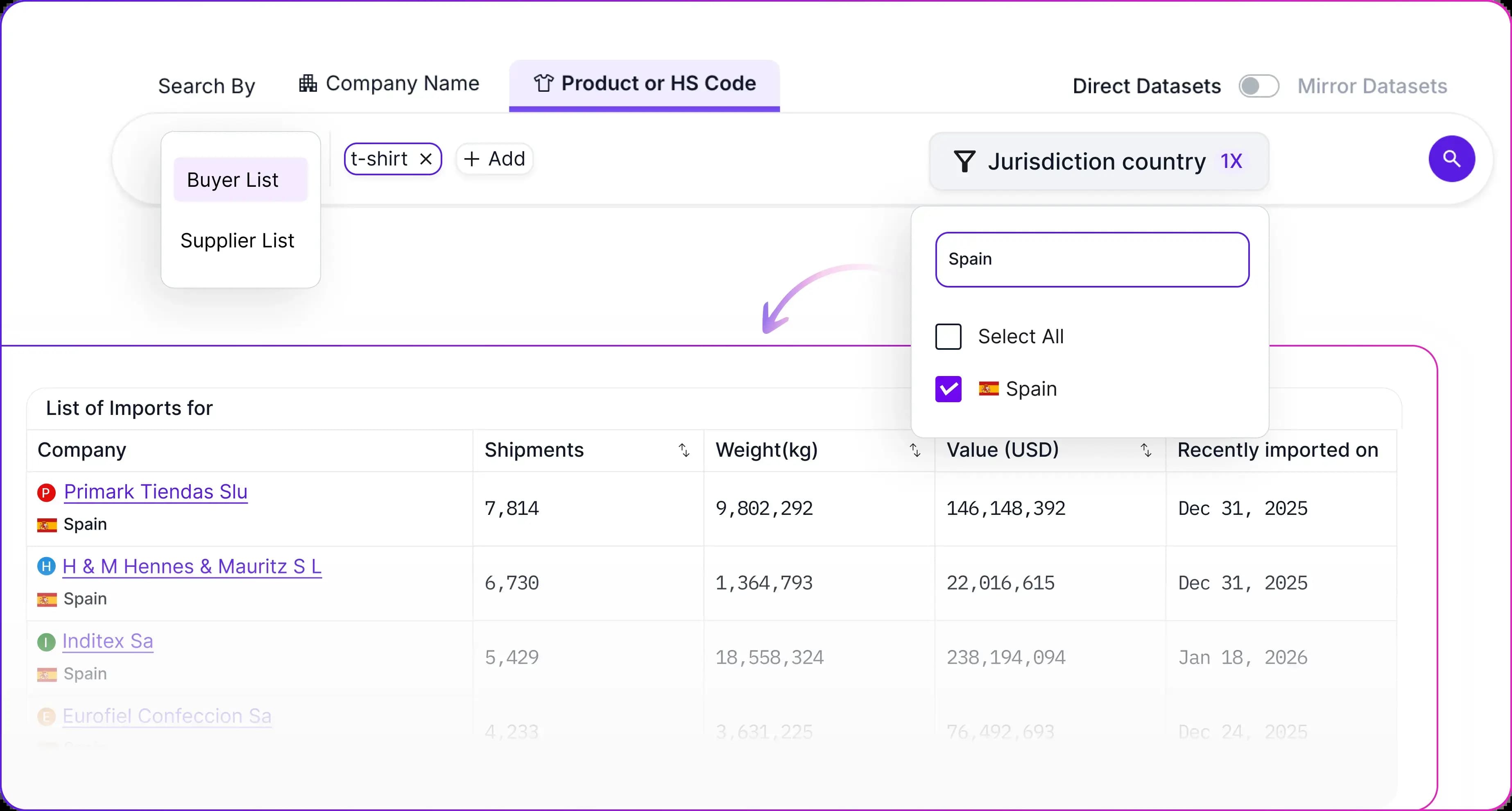Remove the t-shirt keyword tag
Image resolution: width=1512 pixels, height=811 pixels.
pyautogui.click(x=426, y=159)
